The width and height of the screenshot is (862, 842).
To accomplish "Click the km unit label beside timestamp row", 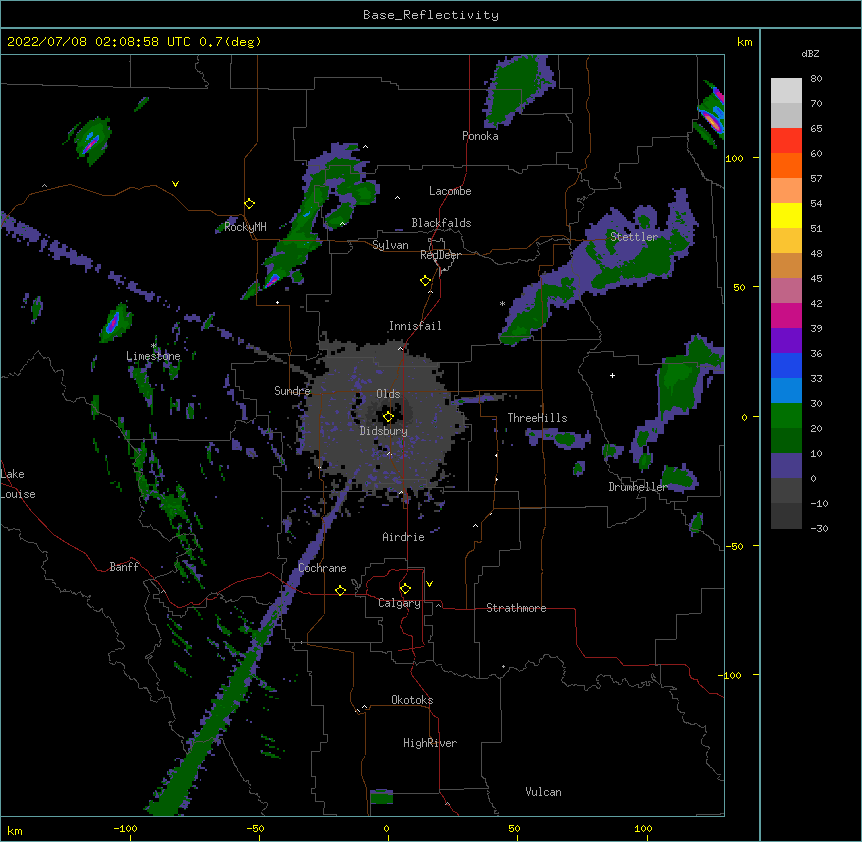I will pos(744,42).
